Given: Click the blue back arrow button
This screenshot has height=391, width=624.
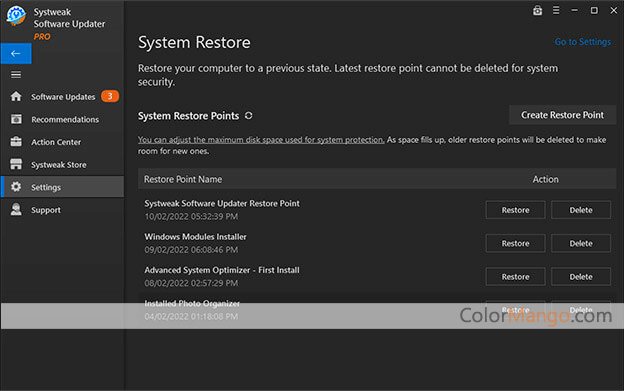Looking at the screenshot, I should tap(16, 53).
